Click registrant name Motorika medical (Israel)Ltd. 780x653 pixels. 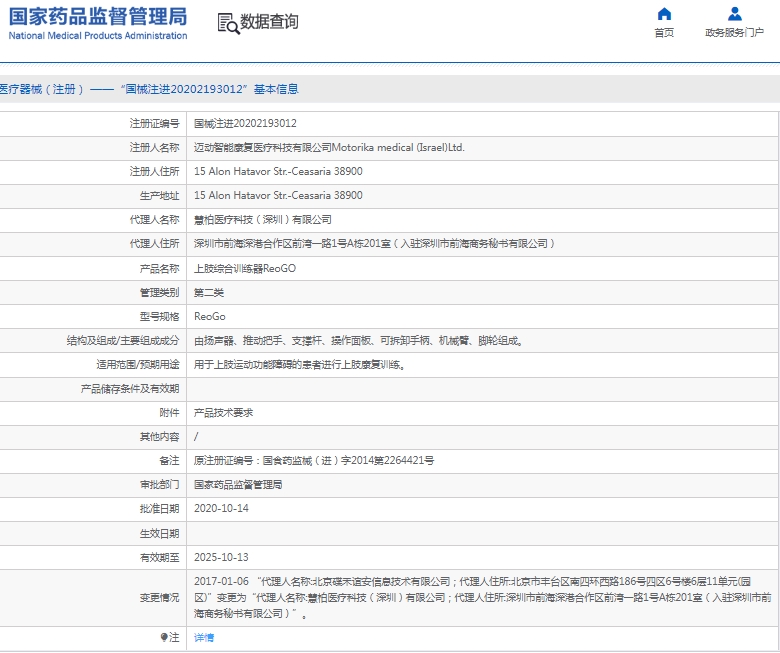point(398,147)
